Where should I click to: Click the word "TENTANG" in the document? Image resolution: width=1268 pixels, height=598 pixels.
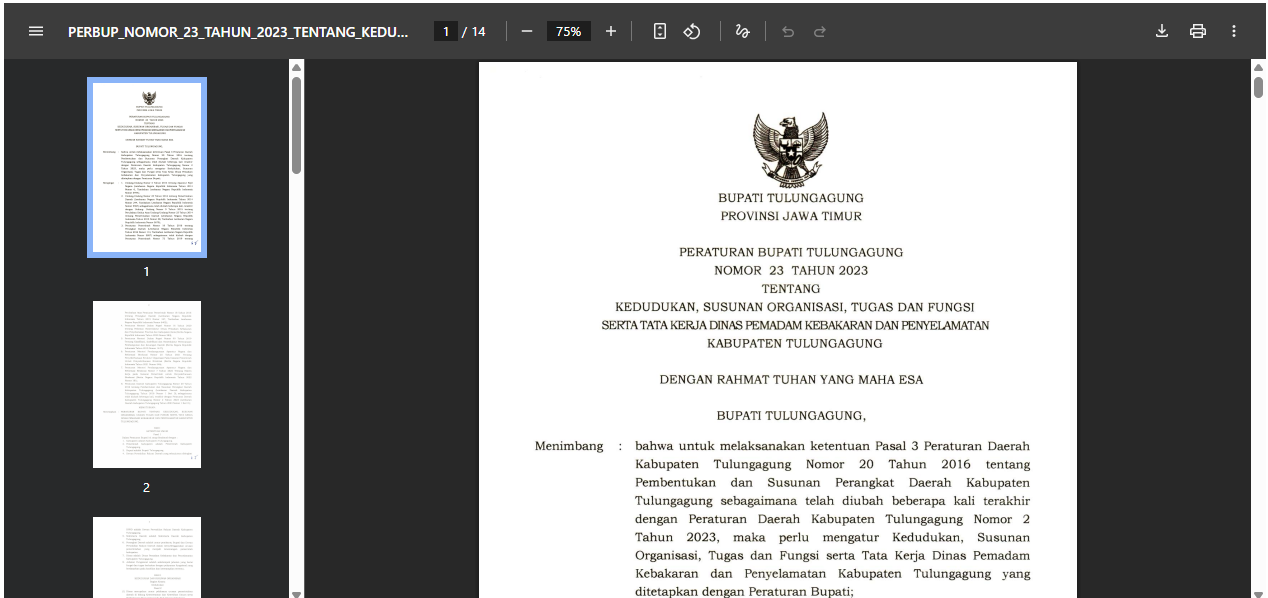pyautogui.click(x=790, y=289)
